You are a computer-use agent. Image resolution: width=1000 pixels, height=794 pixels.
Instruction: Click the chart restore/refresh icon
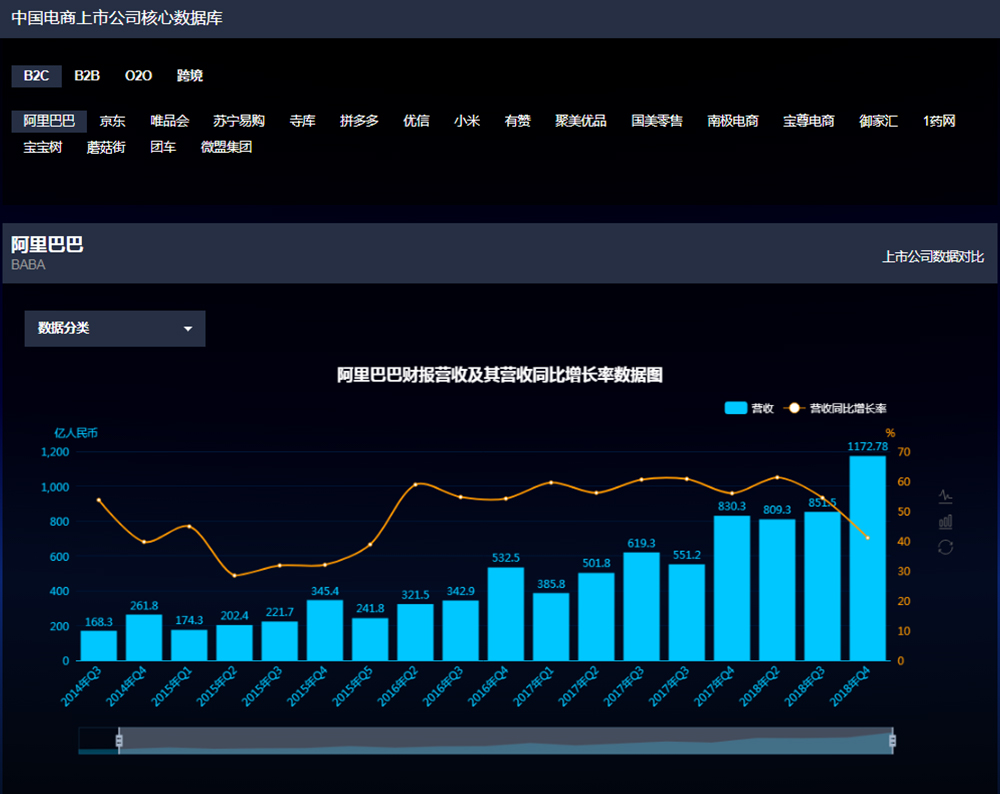(x=945, y=547)
